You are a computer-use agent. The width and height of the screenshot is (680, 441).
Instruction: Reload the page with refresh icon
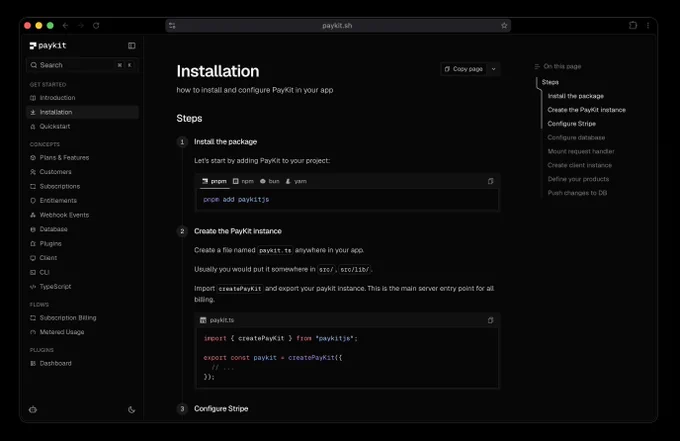pyautogui.click(x=96, y=26)
